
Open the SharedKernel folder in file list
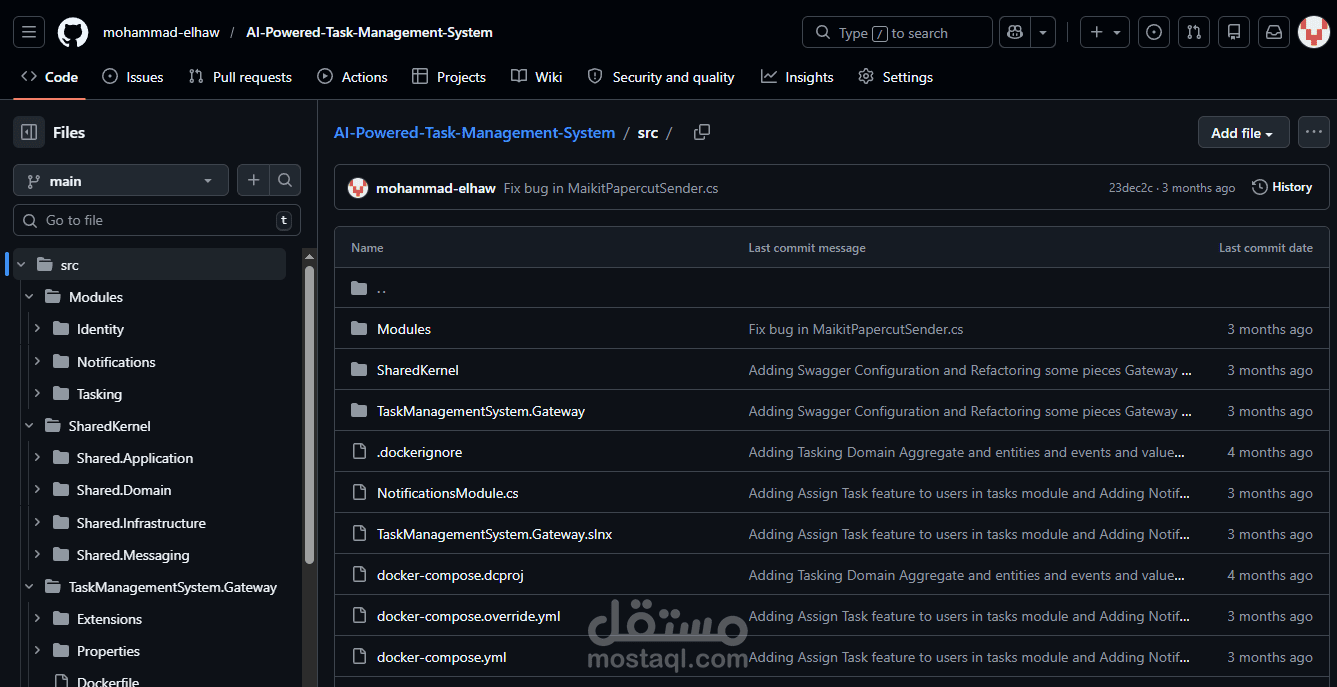pyautogui.click(x=418, y=370)
